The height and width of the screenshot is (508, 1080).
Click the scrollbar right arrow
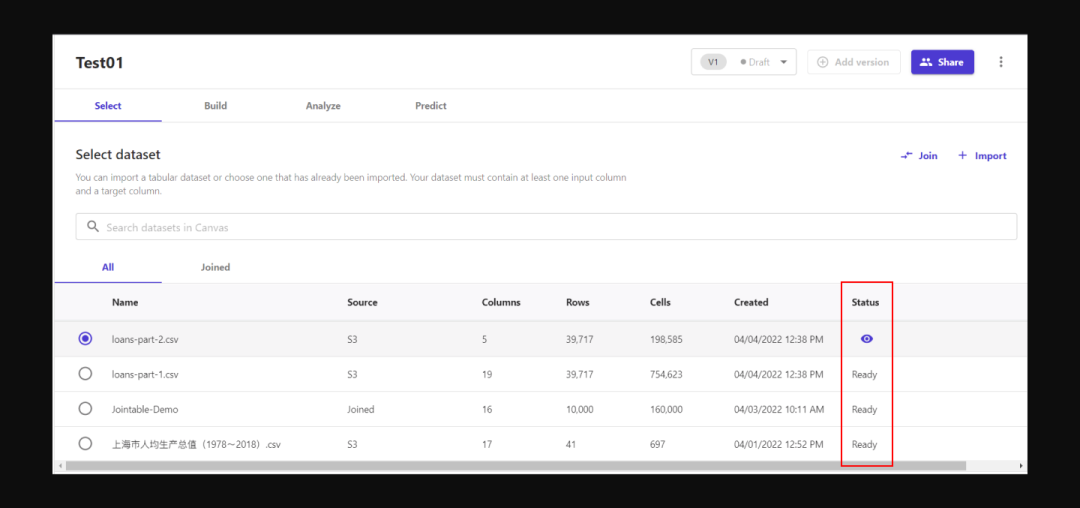(1021, 466)
